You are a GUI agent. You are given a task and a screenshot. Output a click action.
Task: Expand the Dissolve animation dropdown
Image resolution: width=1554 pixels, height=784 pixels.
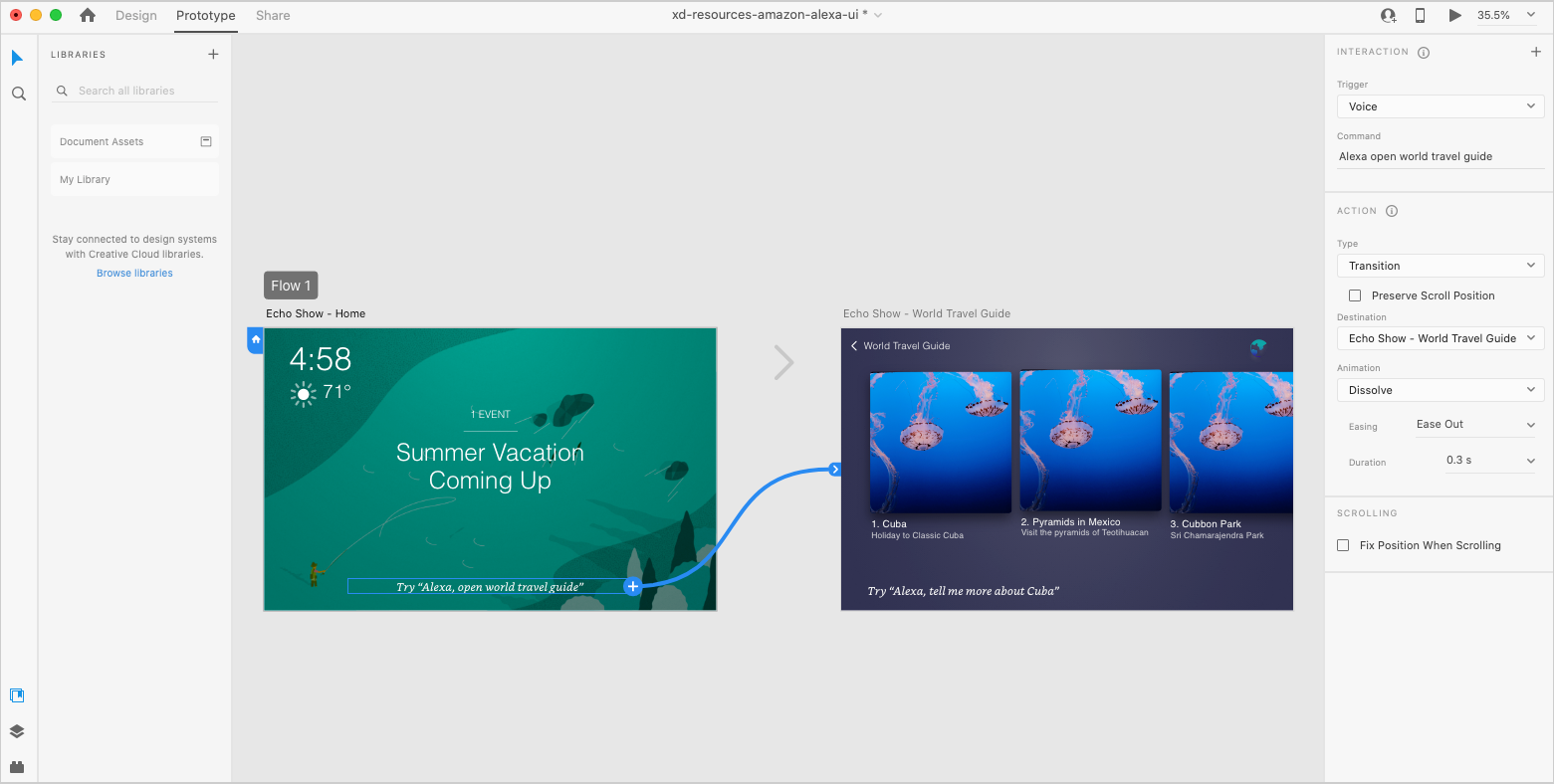[1440, 390]
